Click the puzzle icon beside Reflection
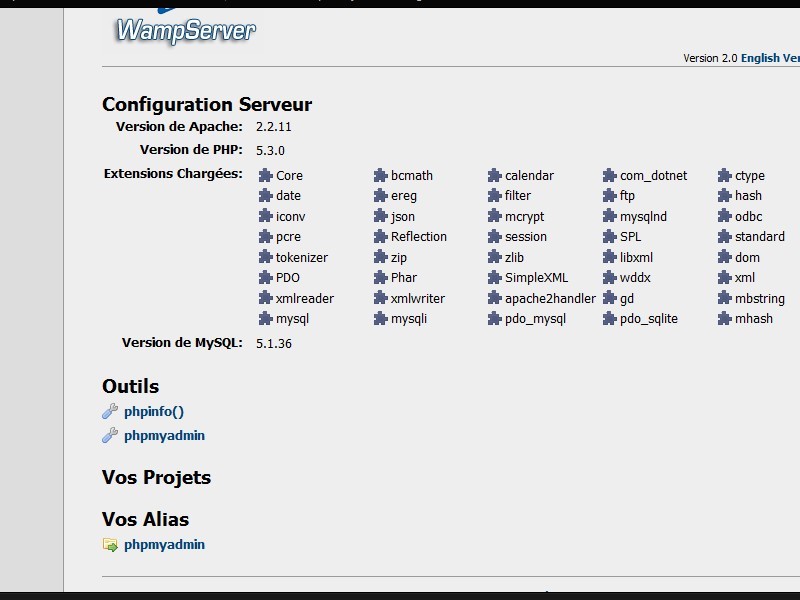 381,237
